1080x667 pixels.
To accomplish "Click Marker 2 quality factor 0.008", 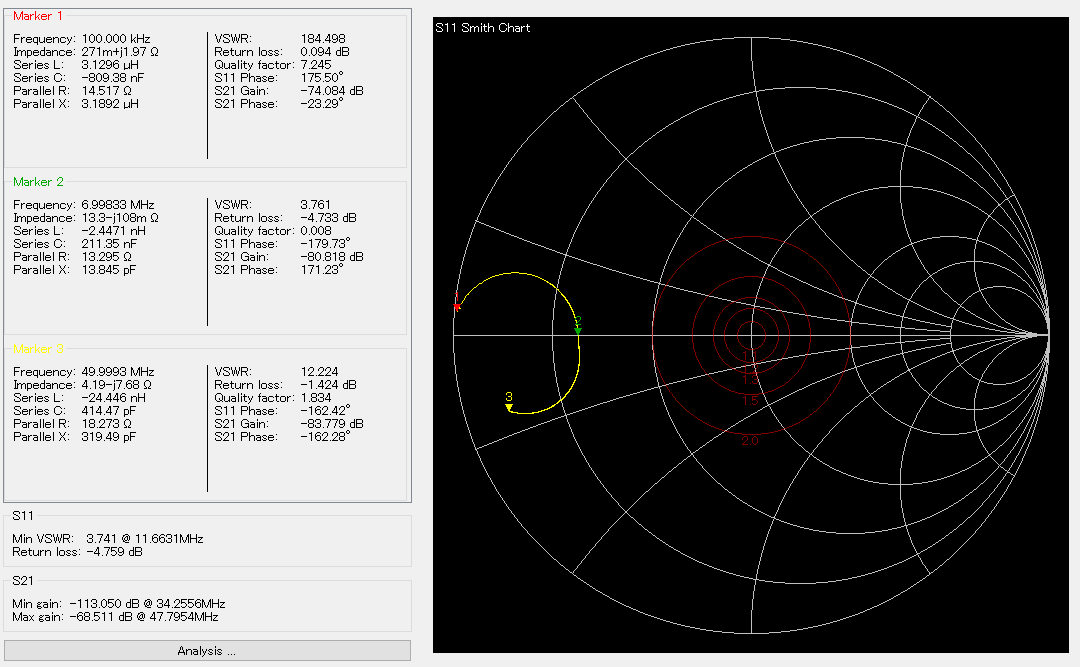I will click(316, 231).
